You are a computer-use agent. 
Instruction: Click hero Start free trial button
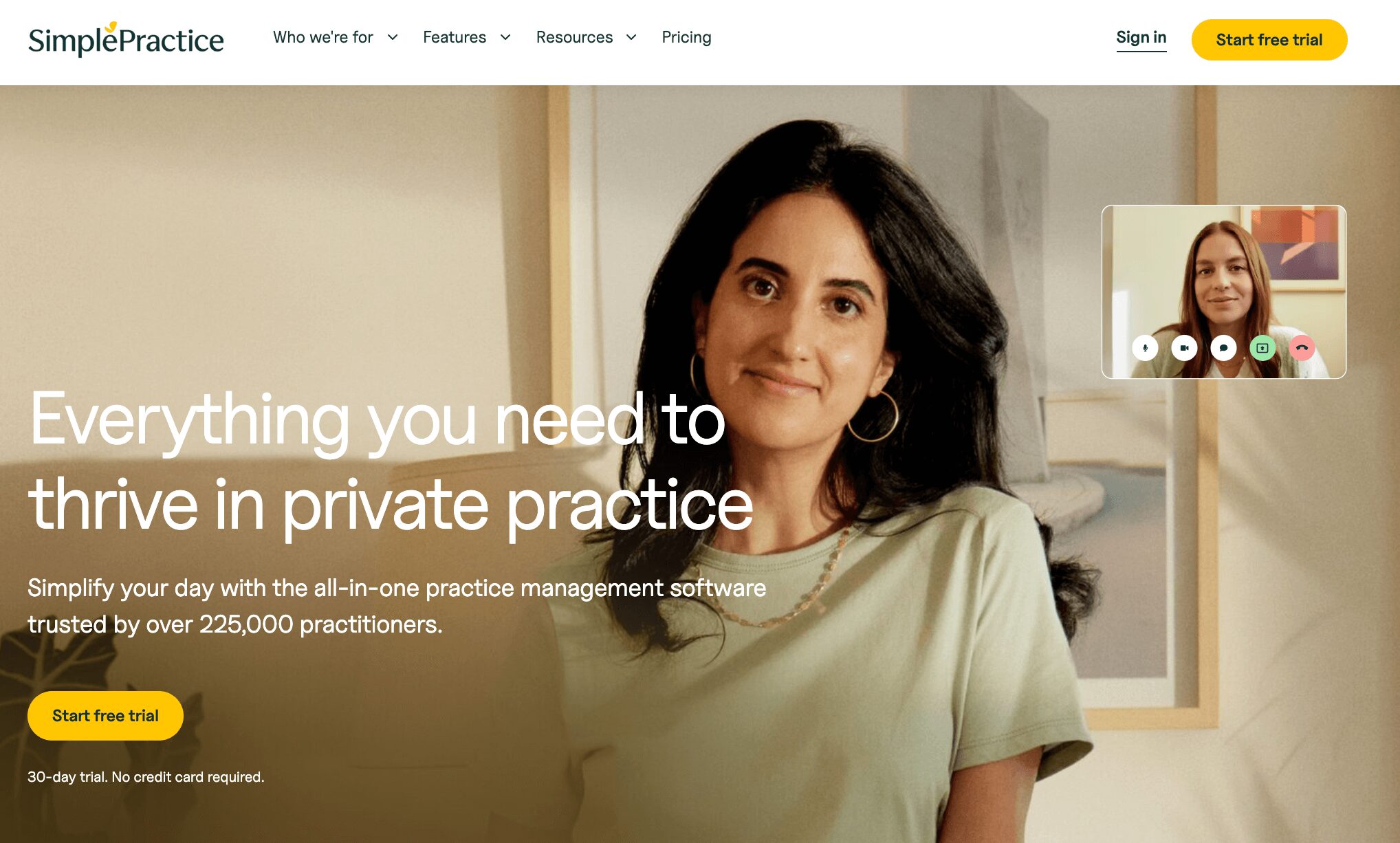105,716
